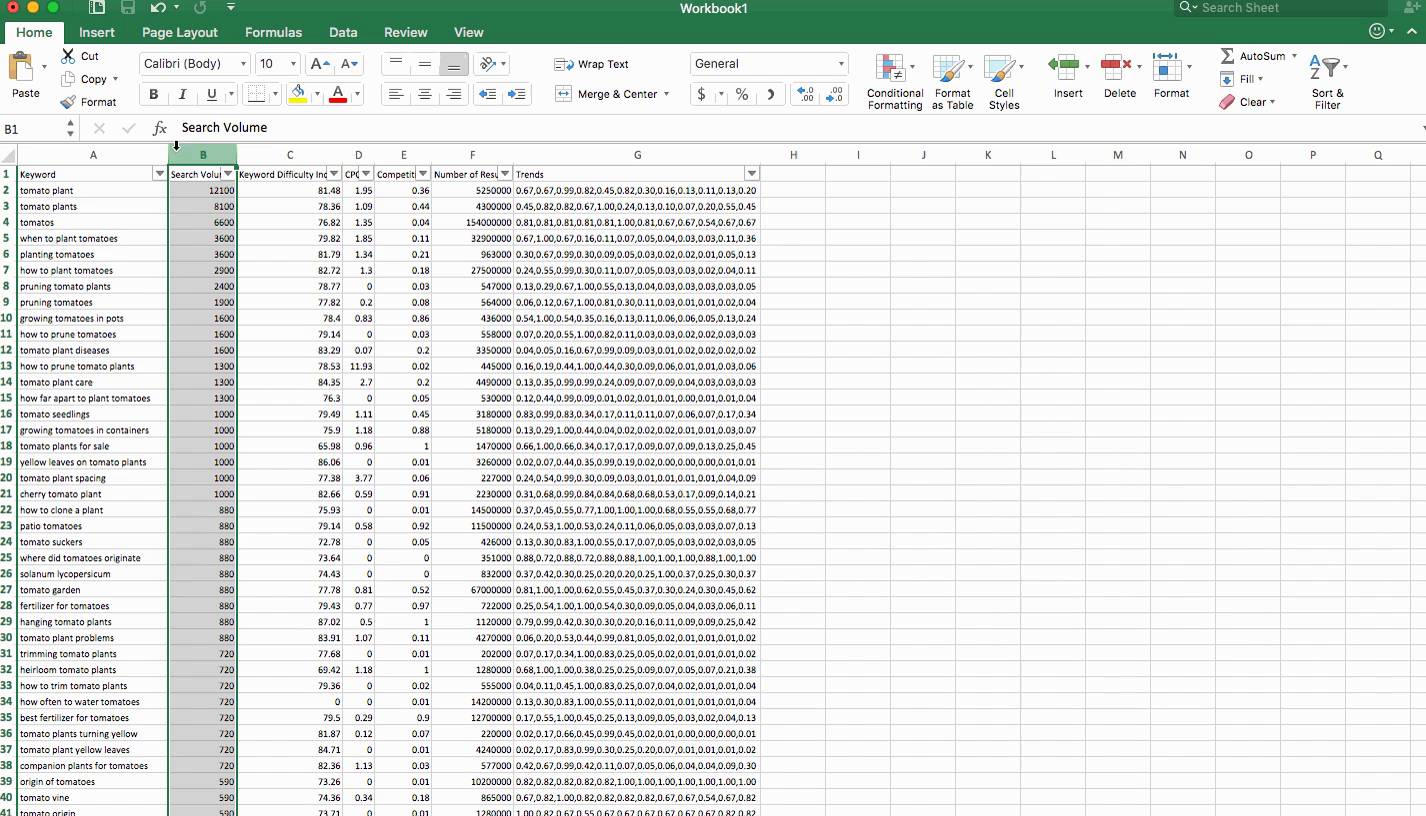Click the insert function fx icon
1426x816 pixels.
[x=159, y=128]
